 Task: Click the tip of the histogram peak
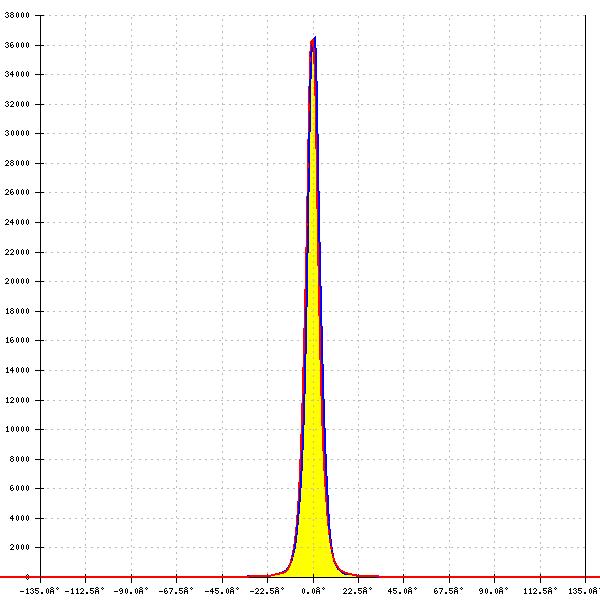[315, 38]
